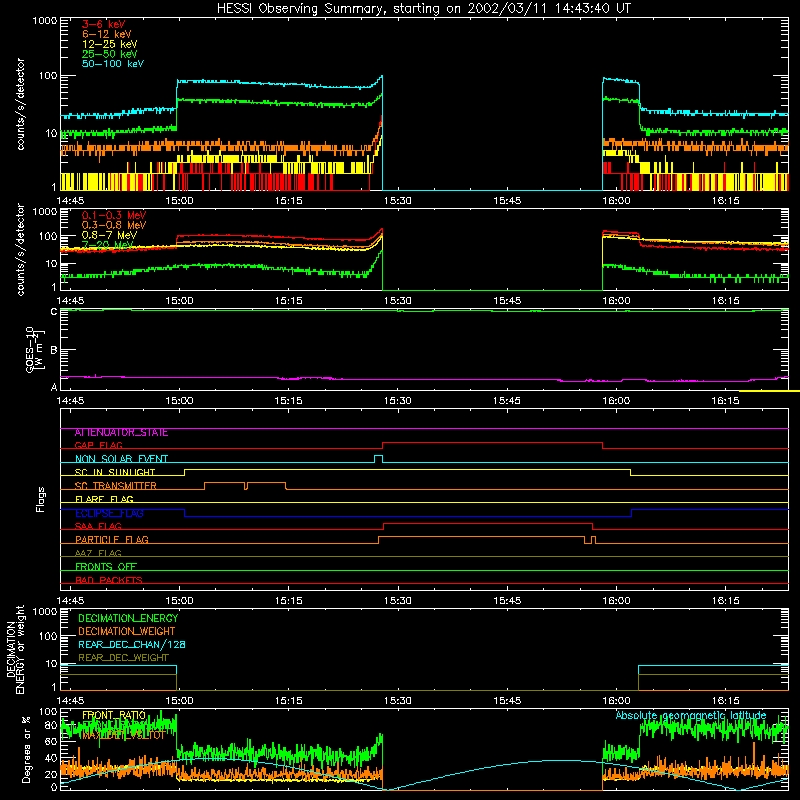800x800 pixels.
Task: Click the Degrees or % axis label
Action: [x=26, y=749]
